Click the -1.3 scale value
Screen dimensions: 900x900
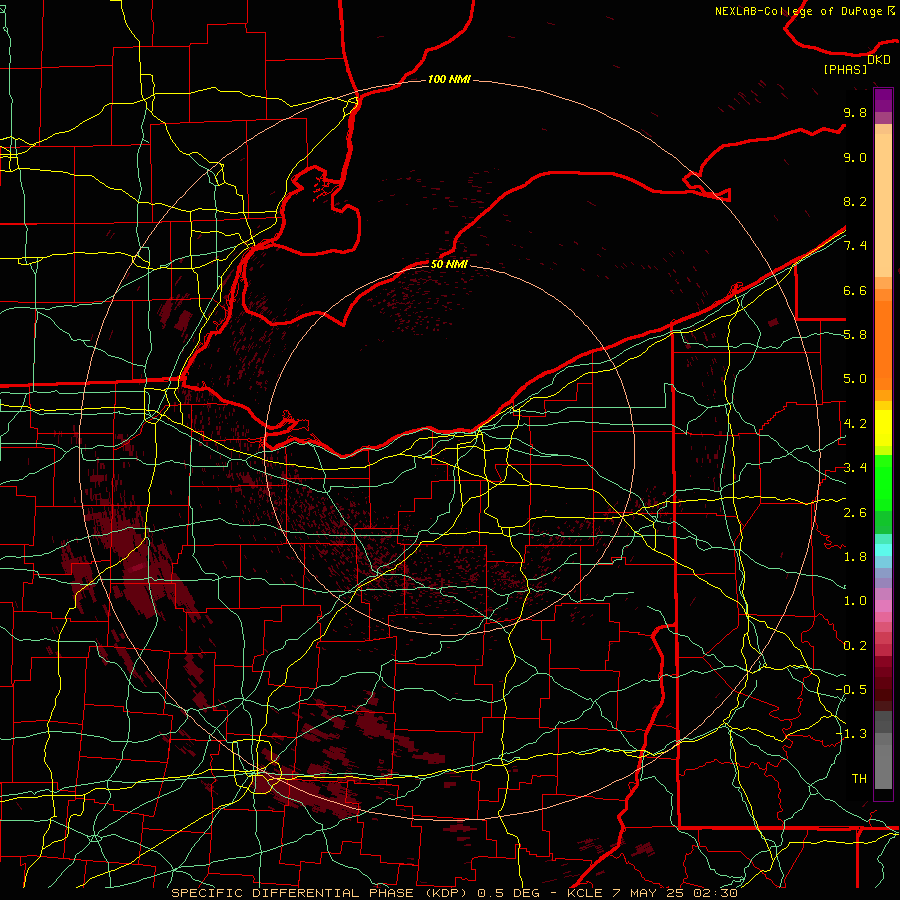click(x=851, y=735)
